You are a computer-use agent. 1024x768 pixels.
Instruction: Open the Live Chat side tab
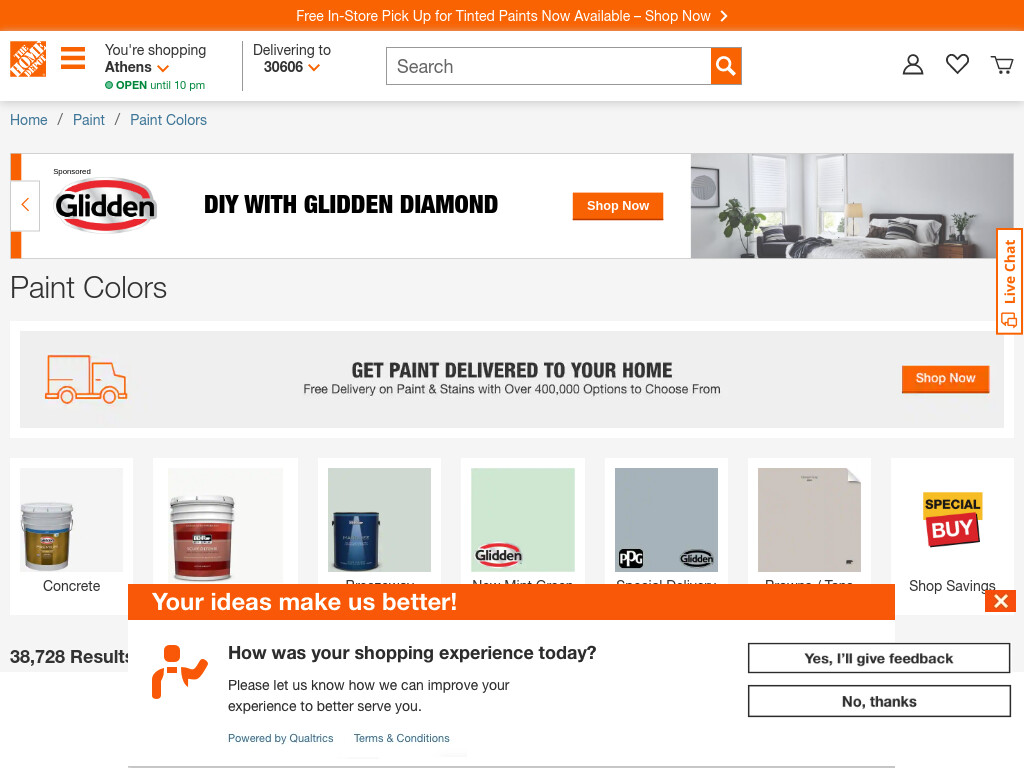(1009, 281)
